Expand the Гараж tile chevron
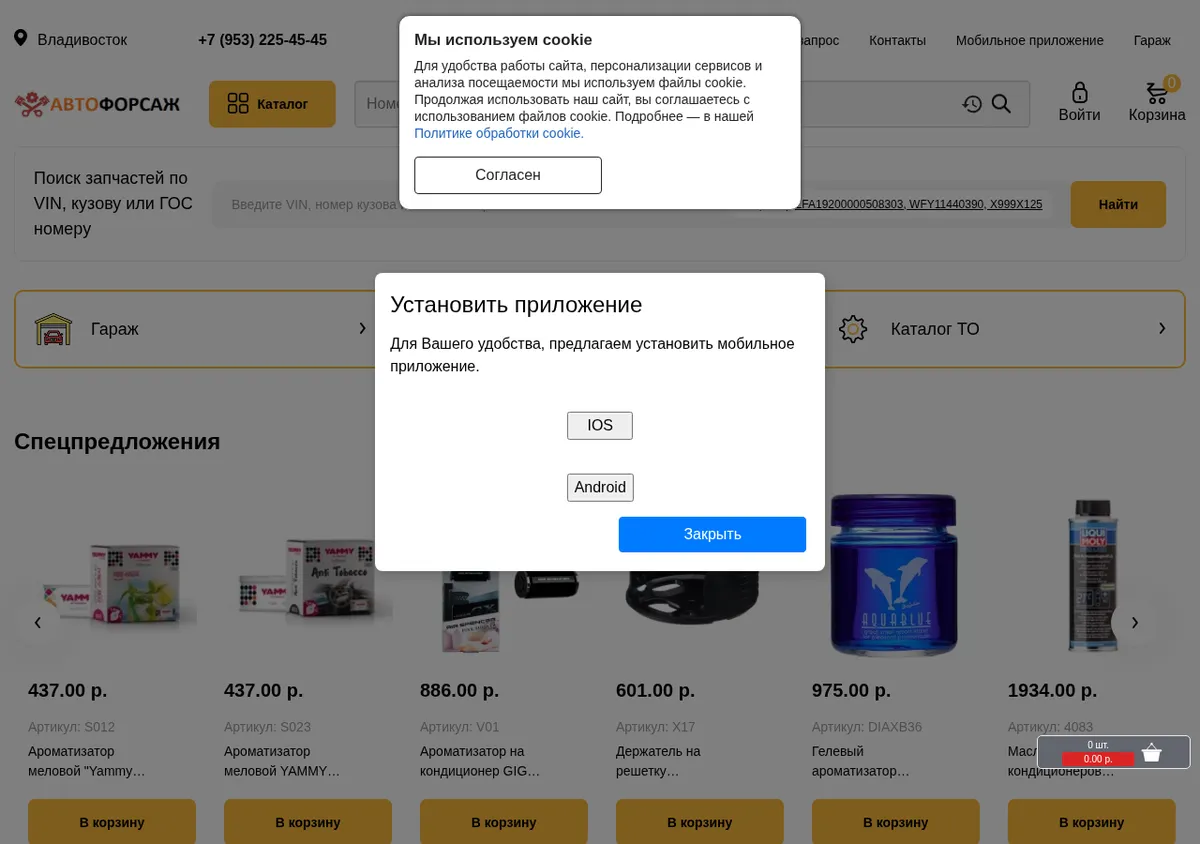Screen dimensions: 1200x844 tap(362, 328)
